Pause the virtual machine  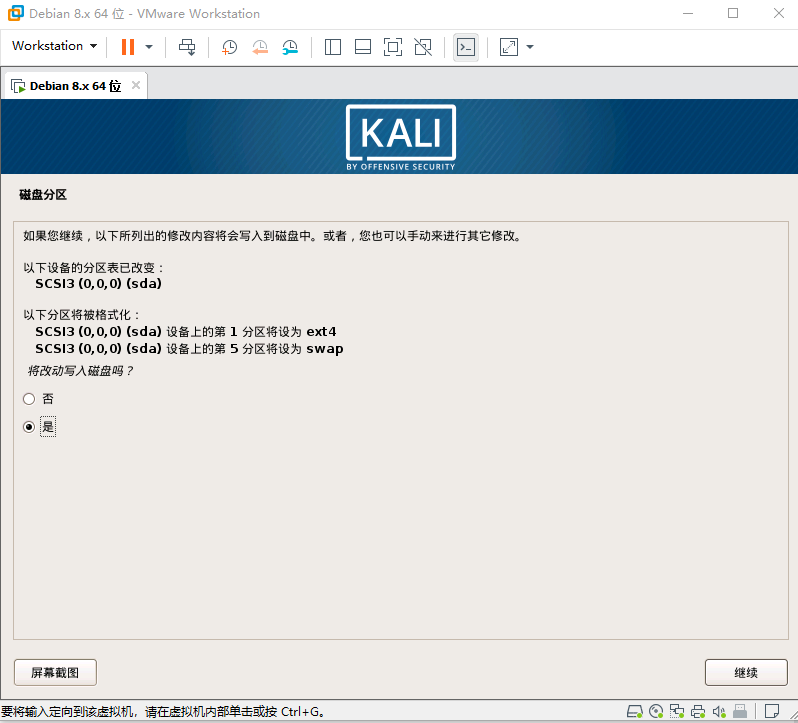point(128,47)
